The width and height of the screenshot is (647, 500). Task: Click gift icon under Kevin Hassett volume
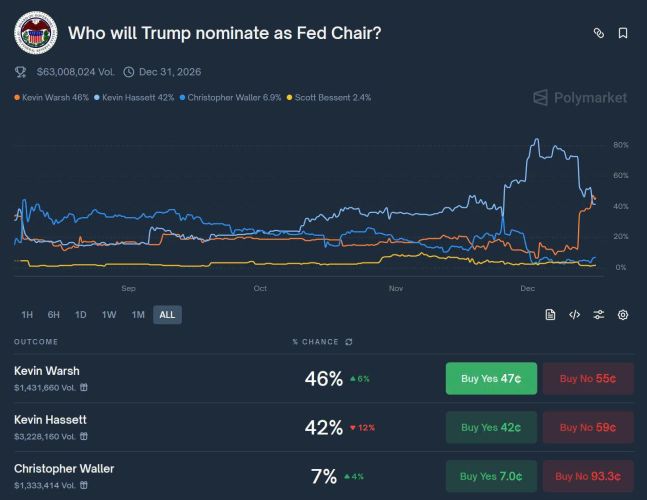coord(84,436)
